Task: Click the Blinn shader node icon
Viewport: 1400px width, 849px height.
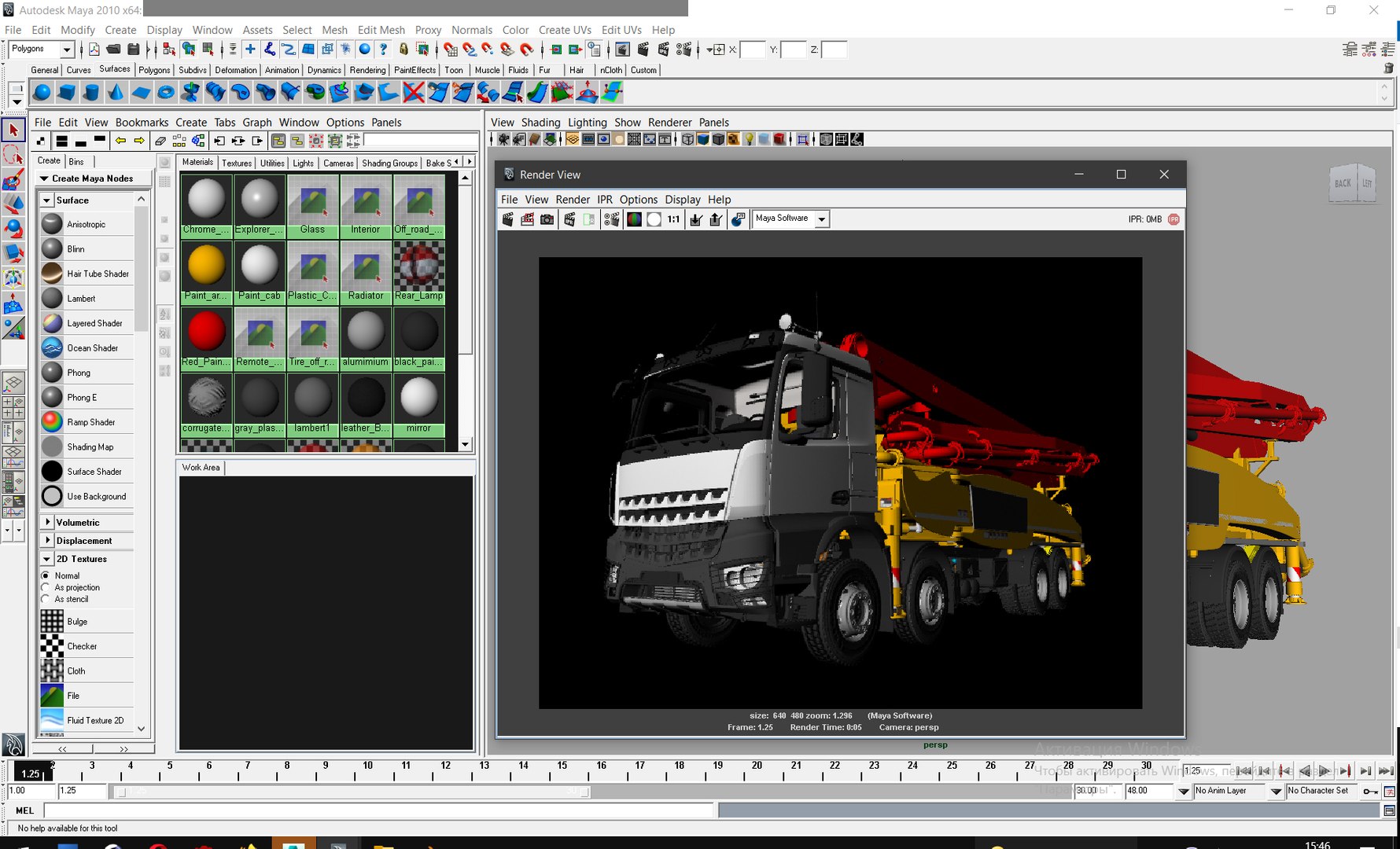Action: [52, 248]
